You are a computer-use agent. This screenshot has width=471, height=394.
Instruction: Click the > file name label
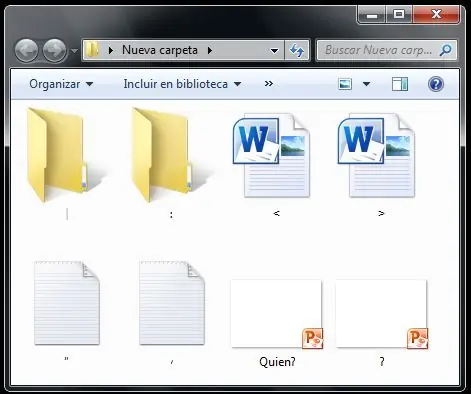(381, 213)
